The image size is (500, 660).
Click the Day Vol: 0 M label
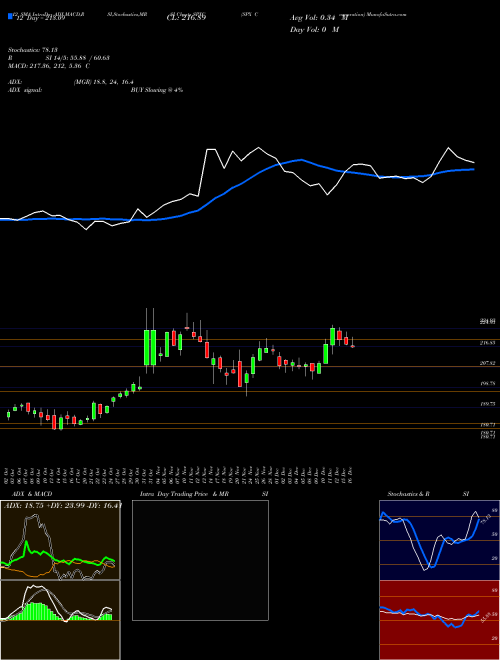[314, 29]
